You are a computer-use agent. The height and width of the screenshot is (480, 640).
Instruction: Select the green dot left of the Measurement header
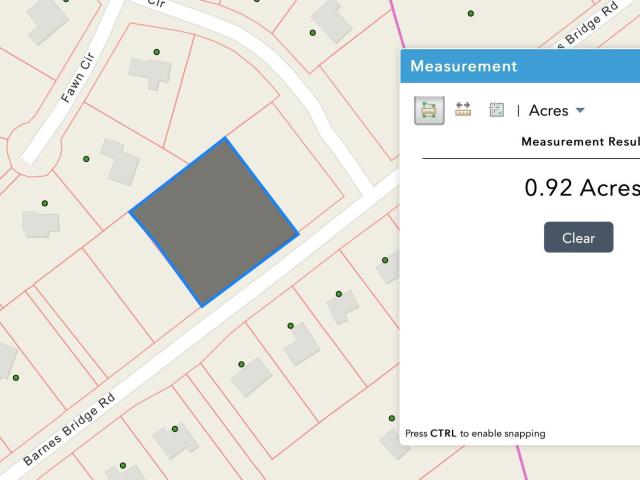point(313,33)
